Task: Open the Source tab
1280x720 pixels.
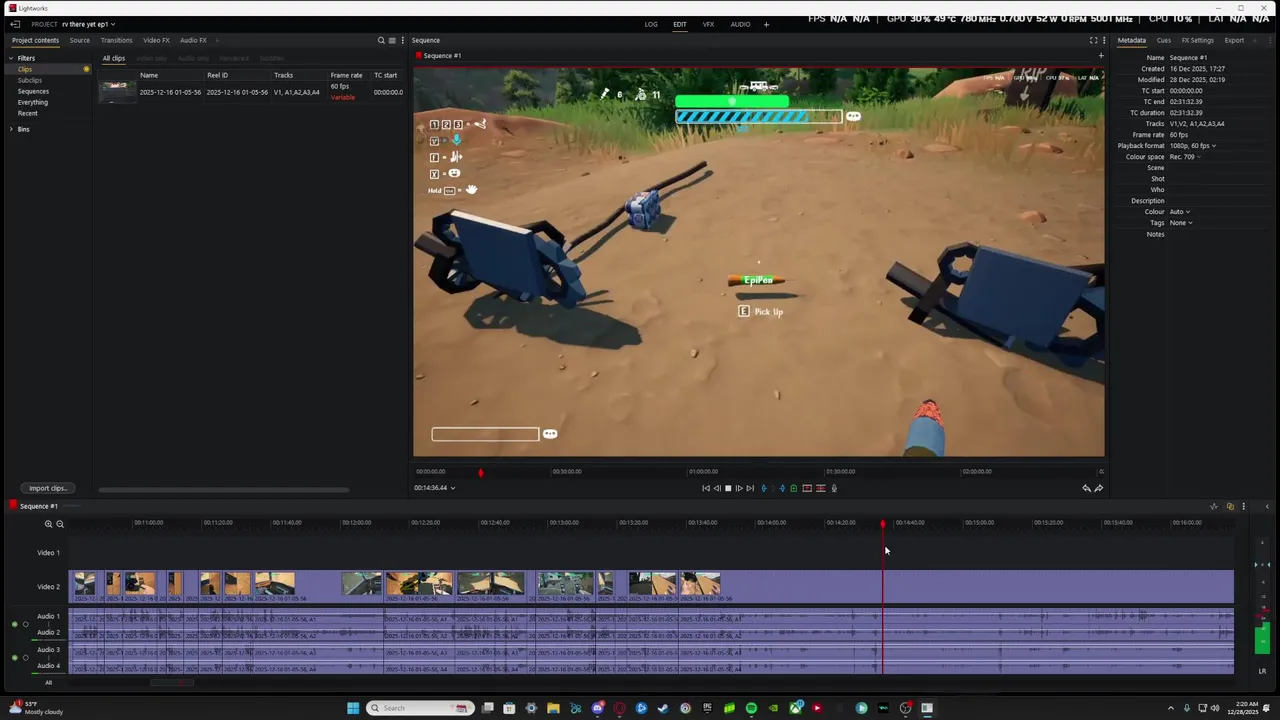Action: point(79,40)
